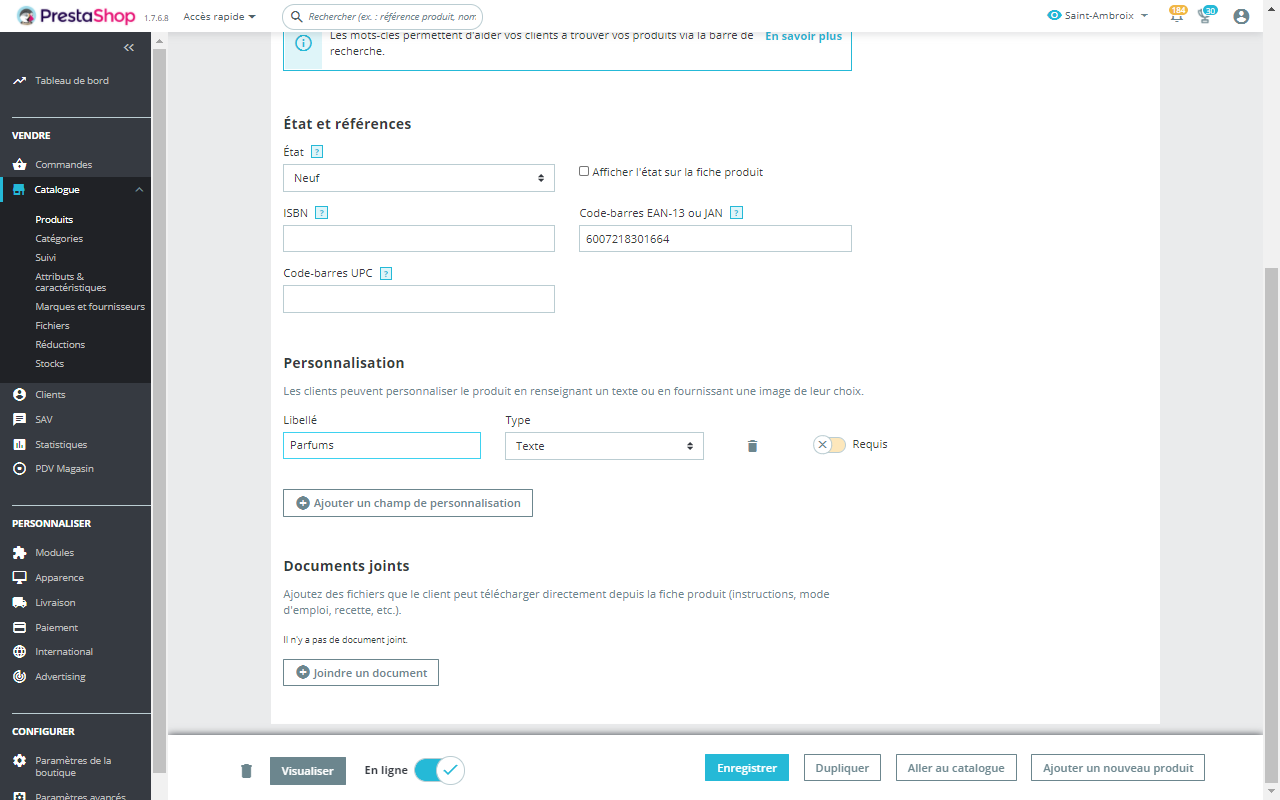The height and width of the screenshot is (800, 1280).
Task: Click the État help question icon
Action: 317,152
